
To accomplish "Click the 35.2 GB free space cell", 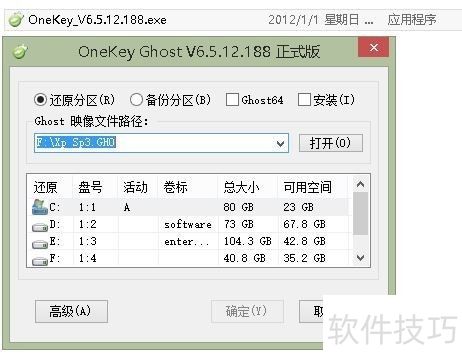I will pos(304,258).
